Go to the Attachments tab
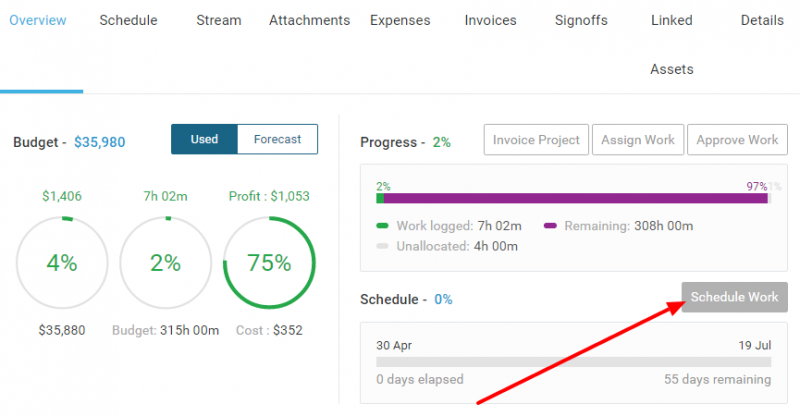The image size is (800, 416). pos(309,20)
